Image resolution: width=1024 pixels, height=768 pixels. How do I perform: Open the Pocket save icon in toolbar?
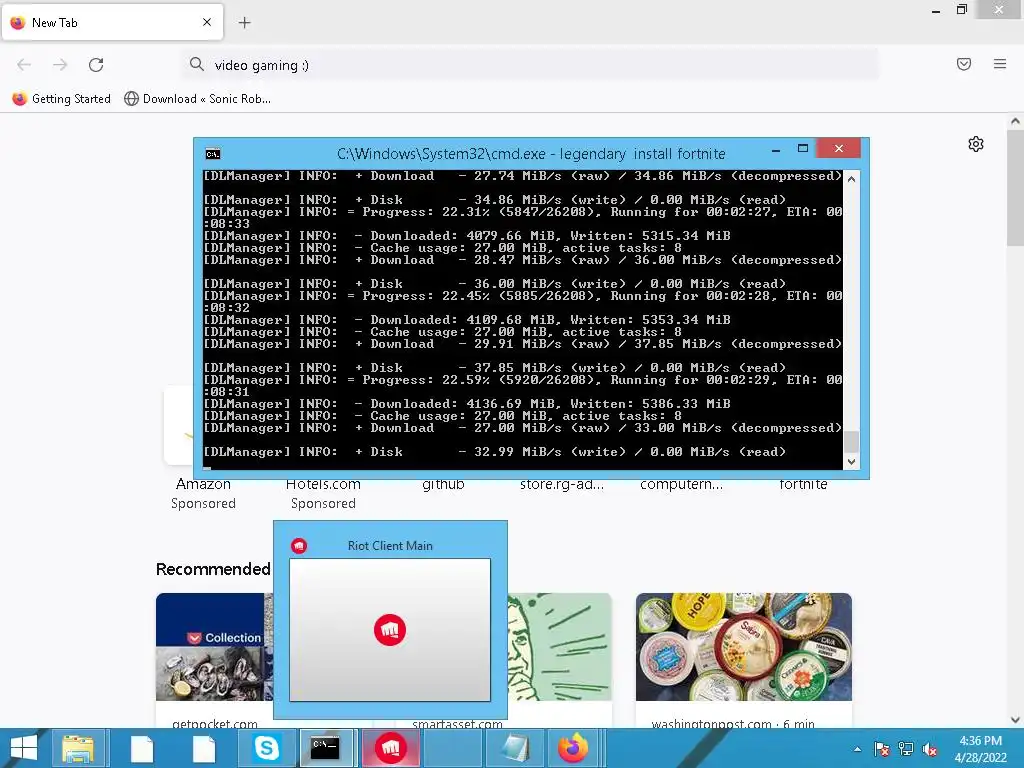point(964,64)
